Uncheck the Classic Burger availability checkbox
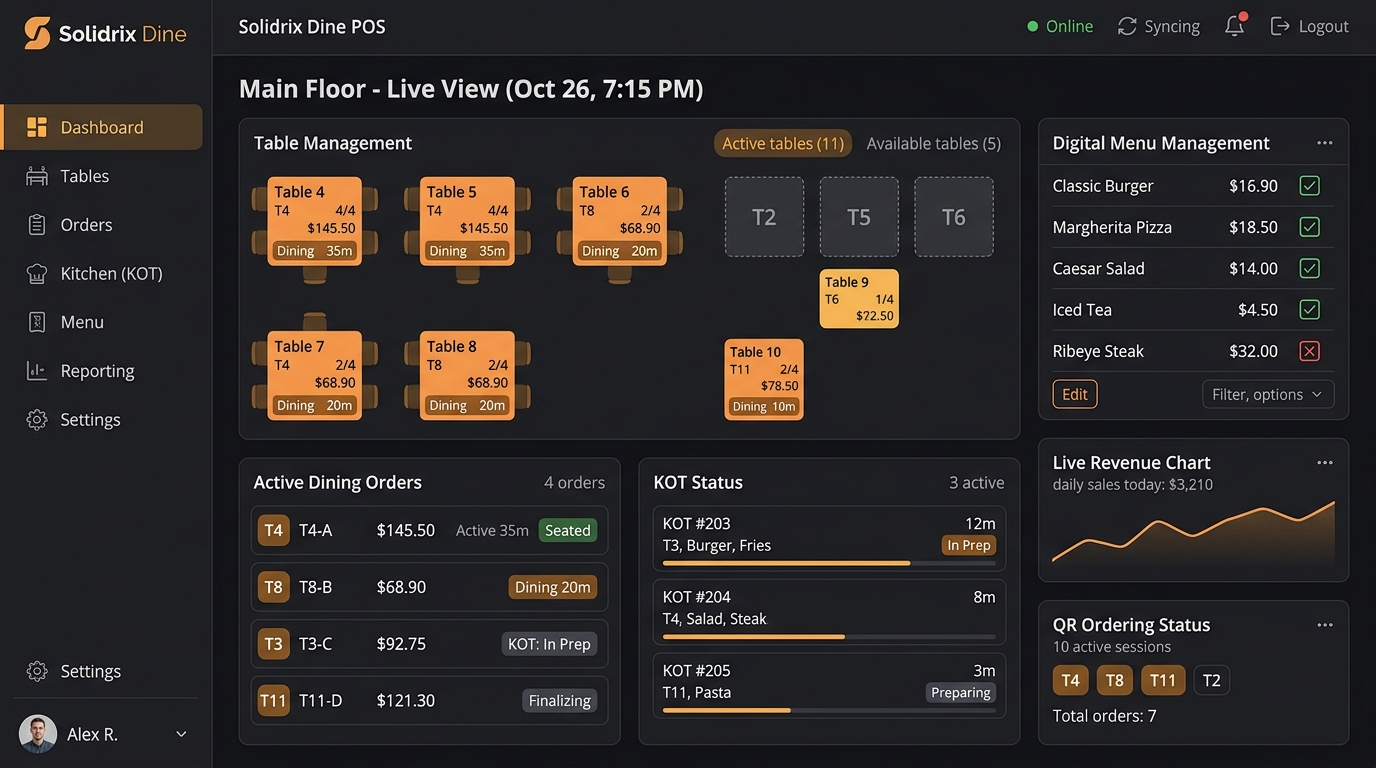The image size is (1376, 768). [x=1310, y=186]
